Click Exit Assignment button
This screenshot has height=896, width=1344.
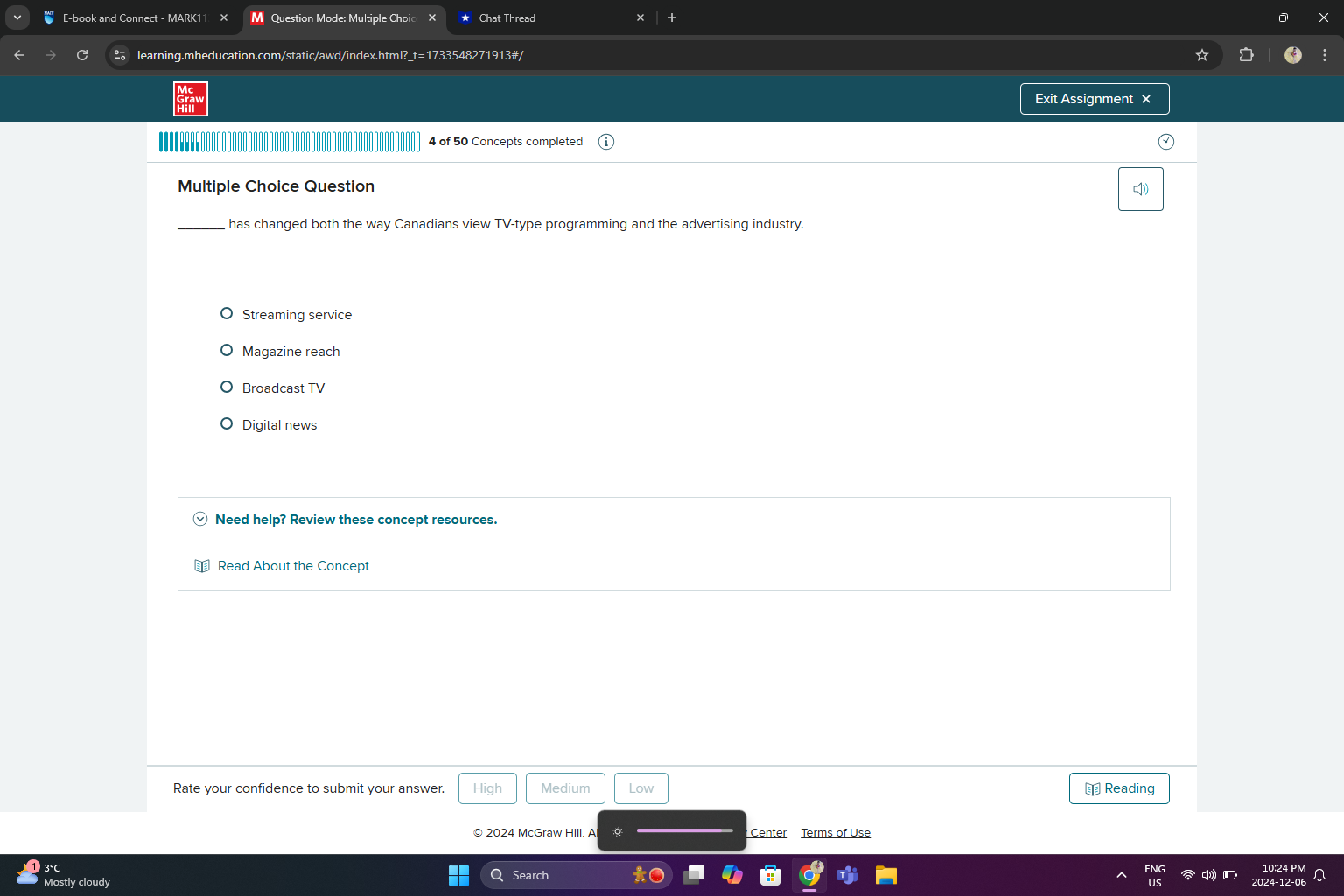(1095, 99)
